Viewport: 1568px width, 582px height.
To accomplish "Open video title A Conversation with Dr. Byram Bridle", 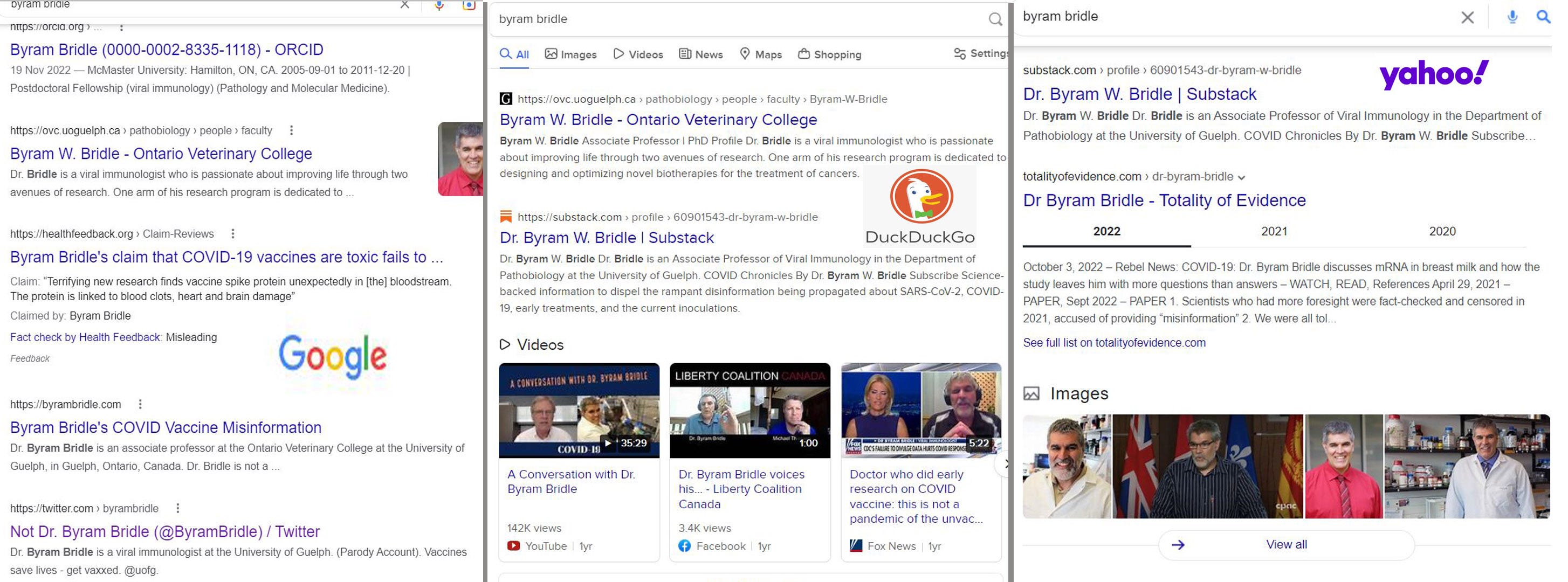I will 571,482.
